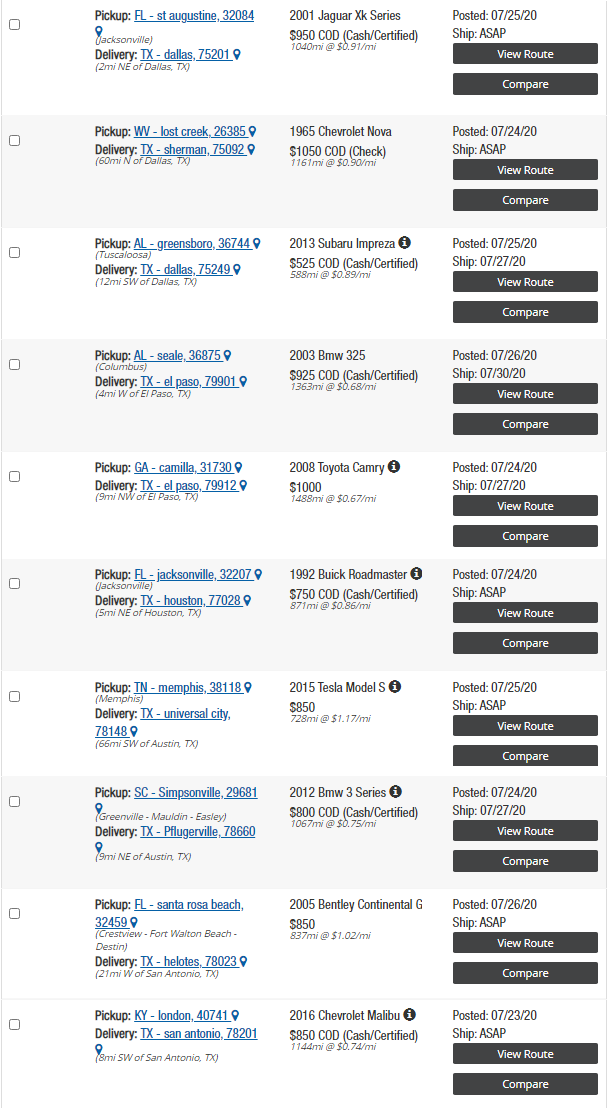Viewport: 610px width, 1115px height.
Task: Open pickup link KY - london, 40741
Action: pos(181,1016)
